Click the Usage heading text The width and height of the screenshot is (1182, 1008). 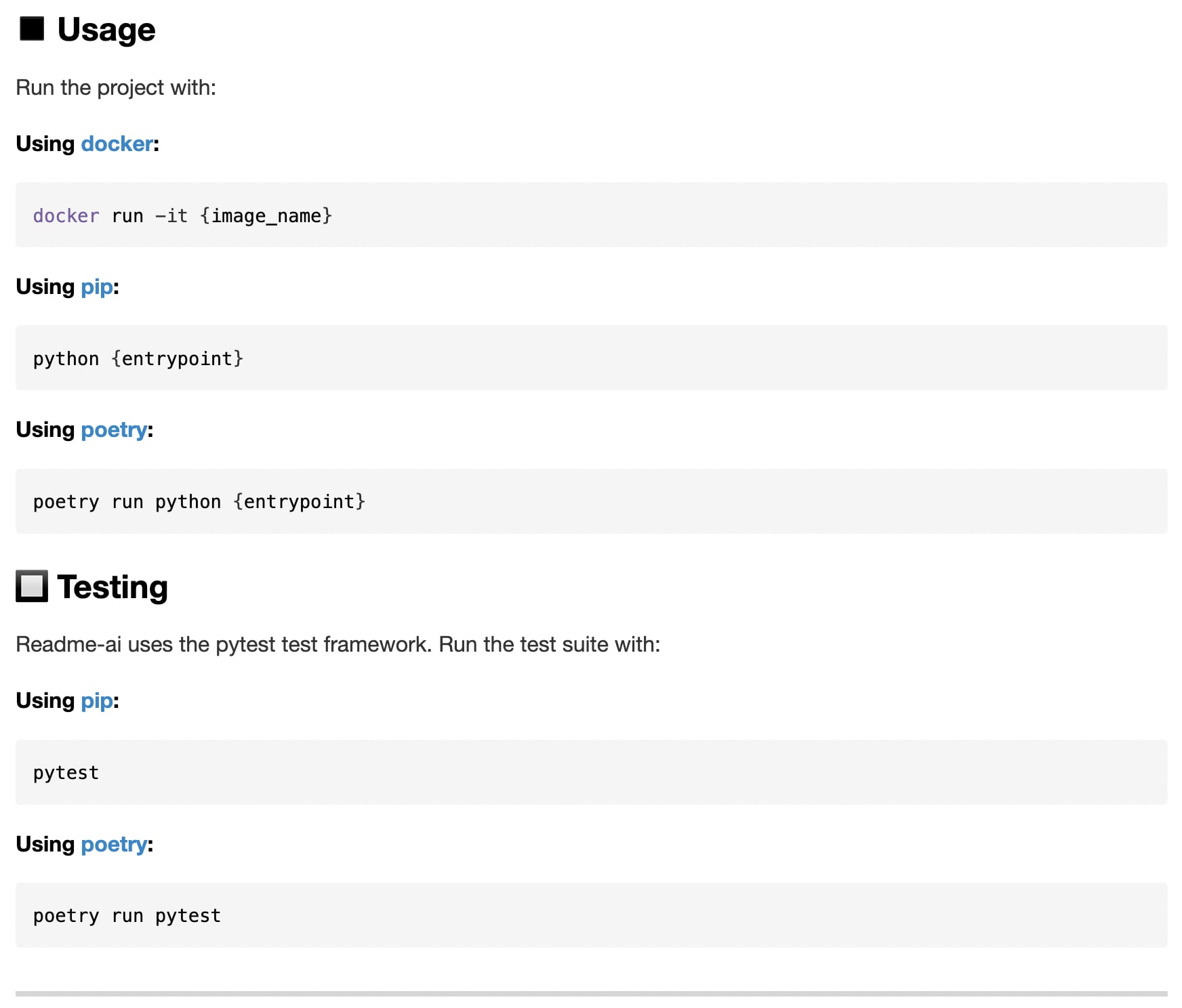(106, 30)
